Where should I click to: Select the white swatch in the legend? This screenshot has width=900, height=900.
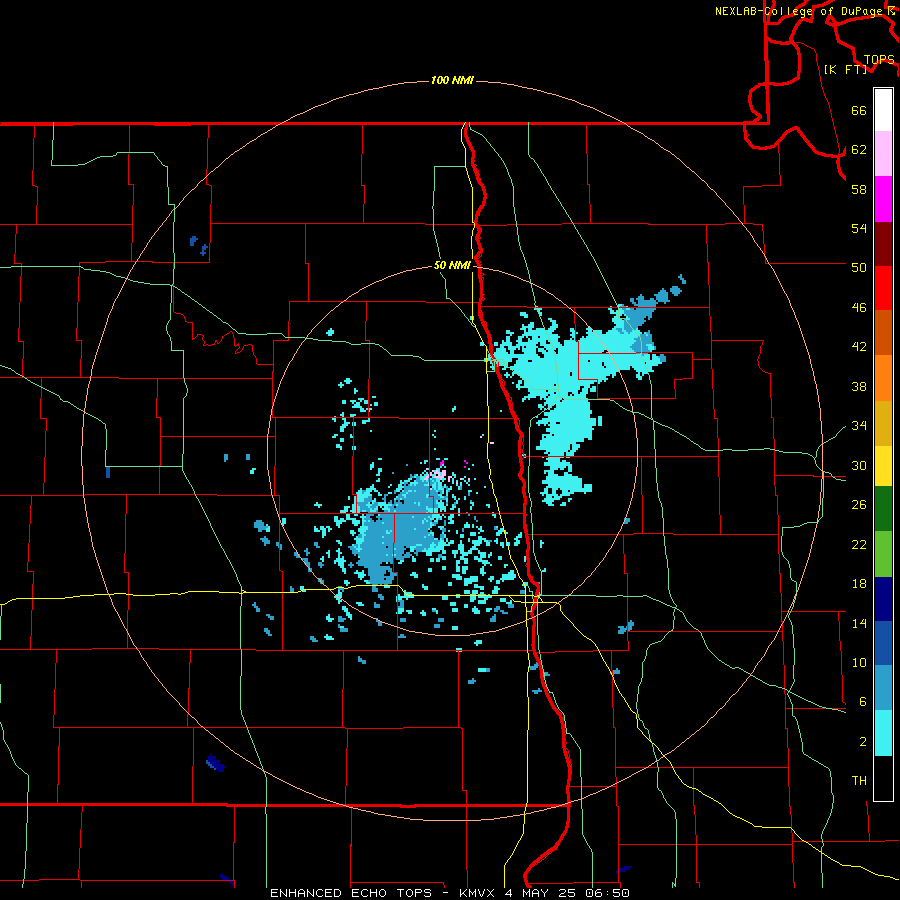click(883, 110)
